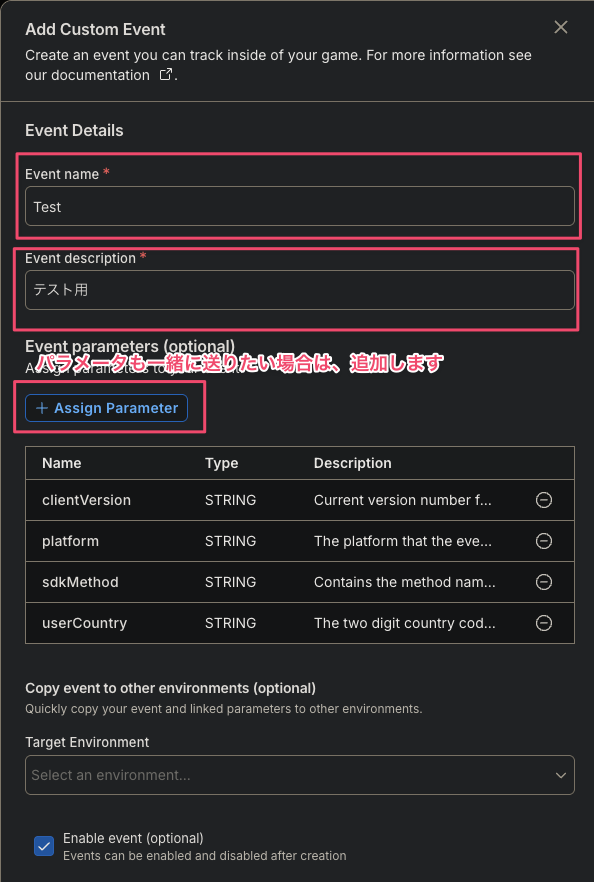Click the Description column header
The width and height of the screenshot is (594, 882).
click(353, 463)
